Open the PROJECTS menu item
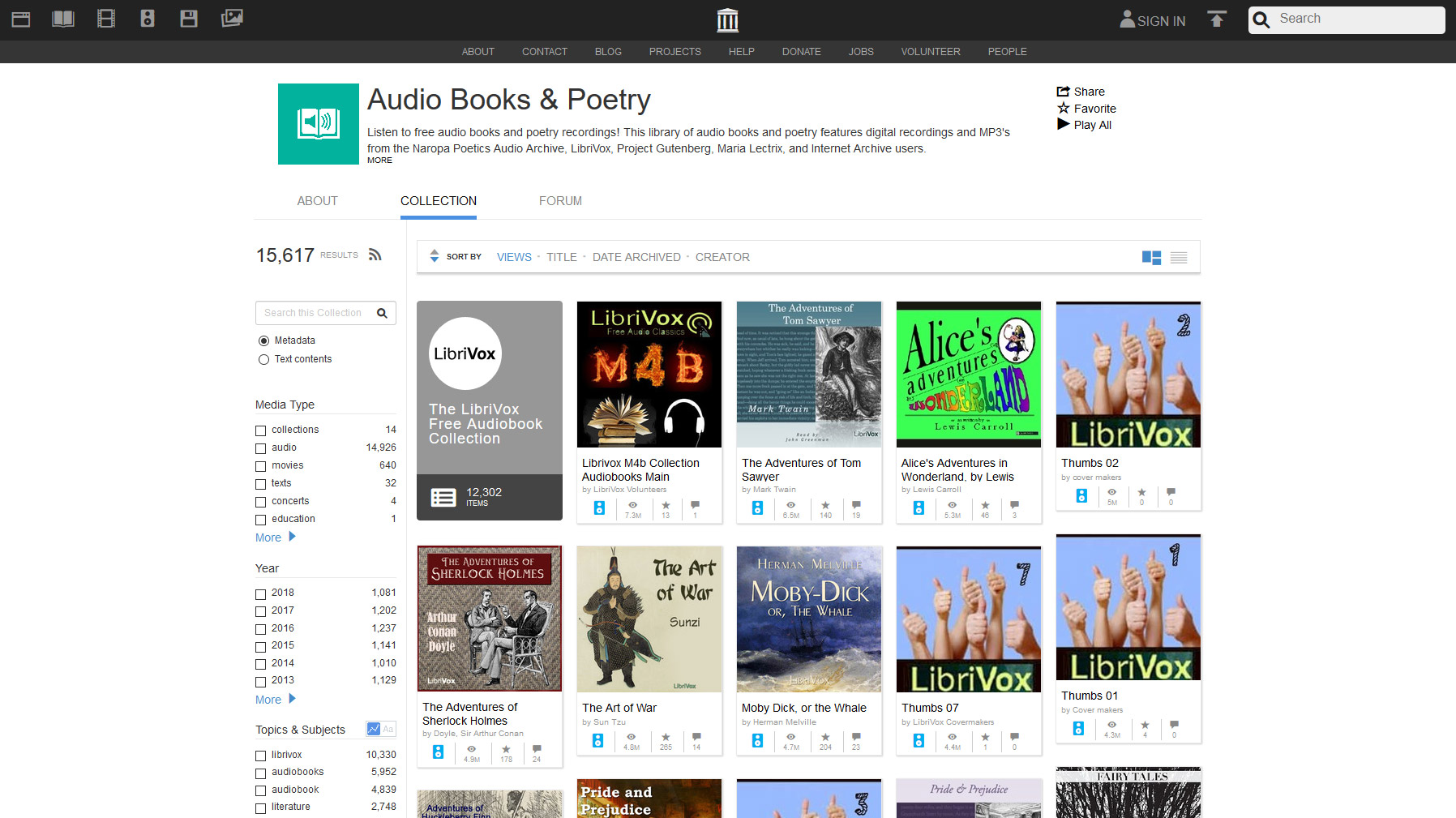This screenshot has height=818, width=1456. click(674, 52)
